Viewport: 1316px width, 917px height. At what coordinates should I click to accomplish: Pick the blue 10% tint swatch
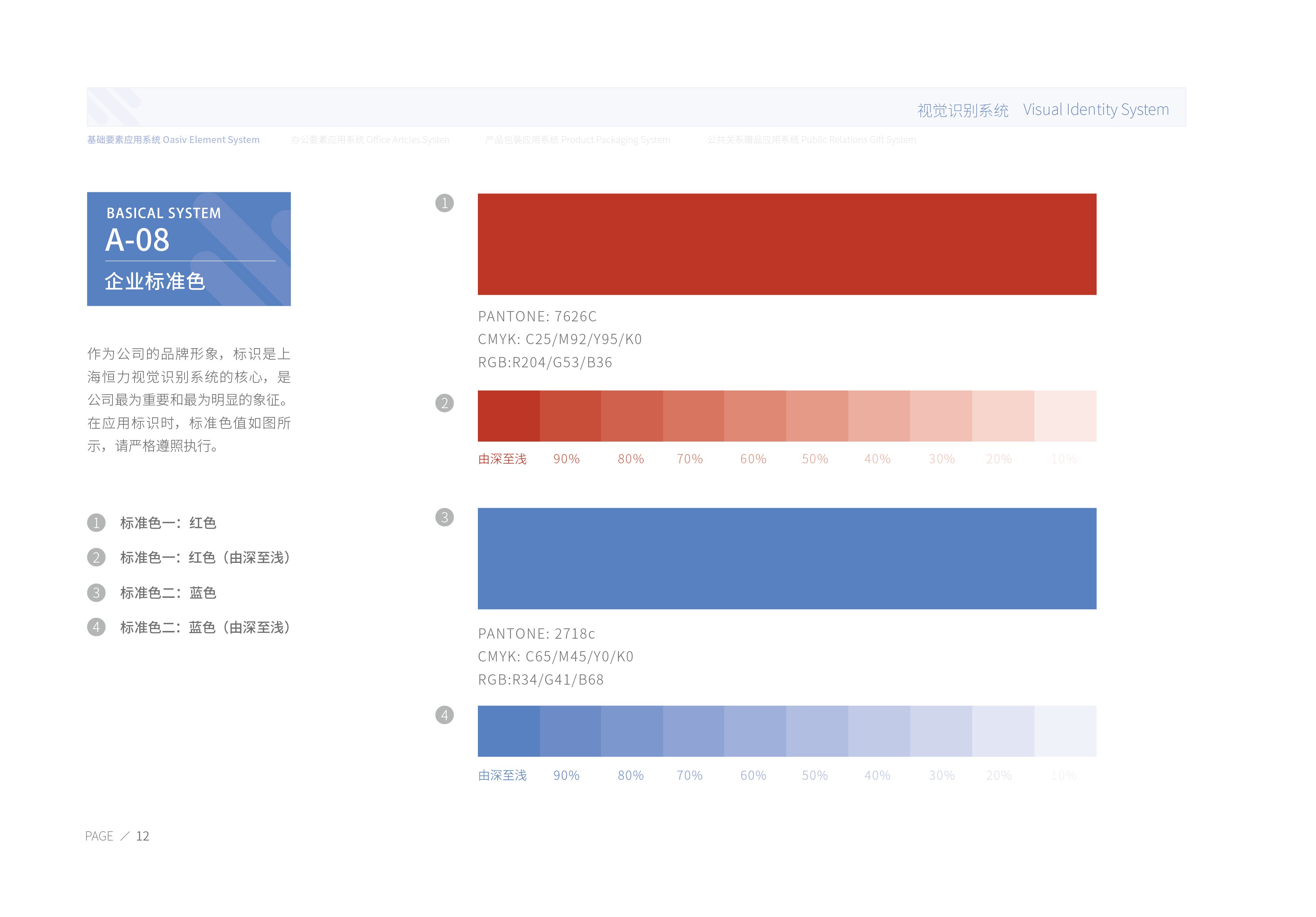[x=1066, y=731]
